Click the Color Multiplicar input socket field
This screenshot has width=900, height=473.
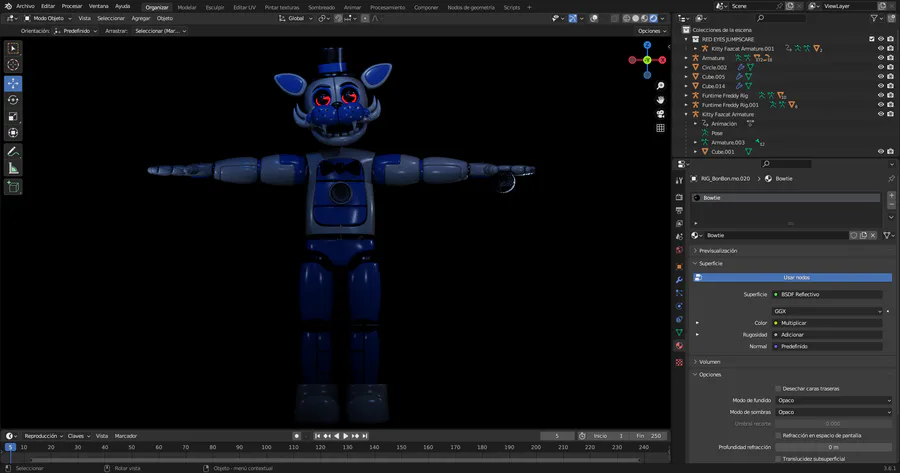827,323
